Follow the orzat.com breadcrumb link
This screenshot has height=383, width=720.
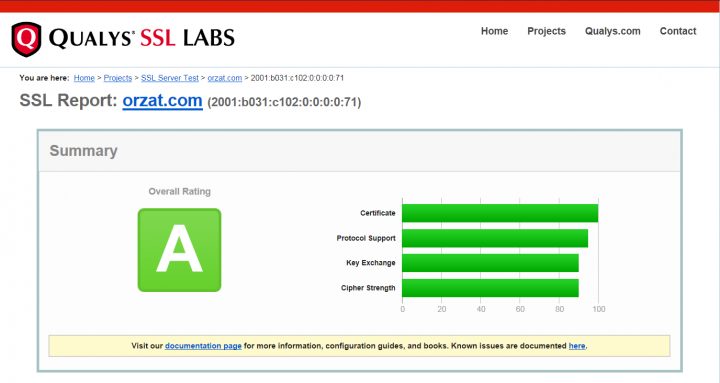click(225, 78)
